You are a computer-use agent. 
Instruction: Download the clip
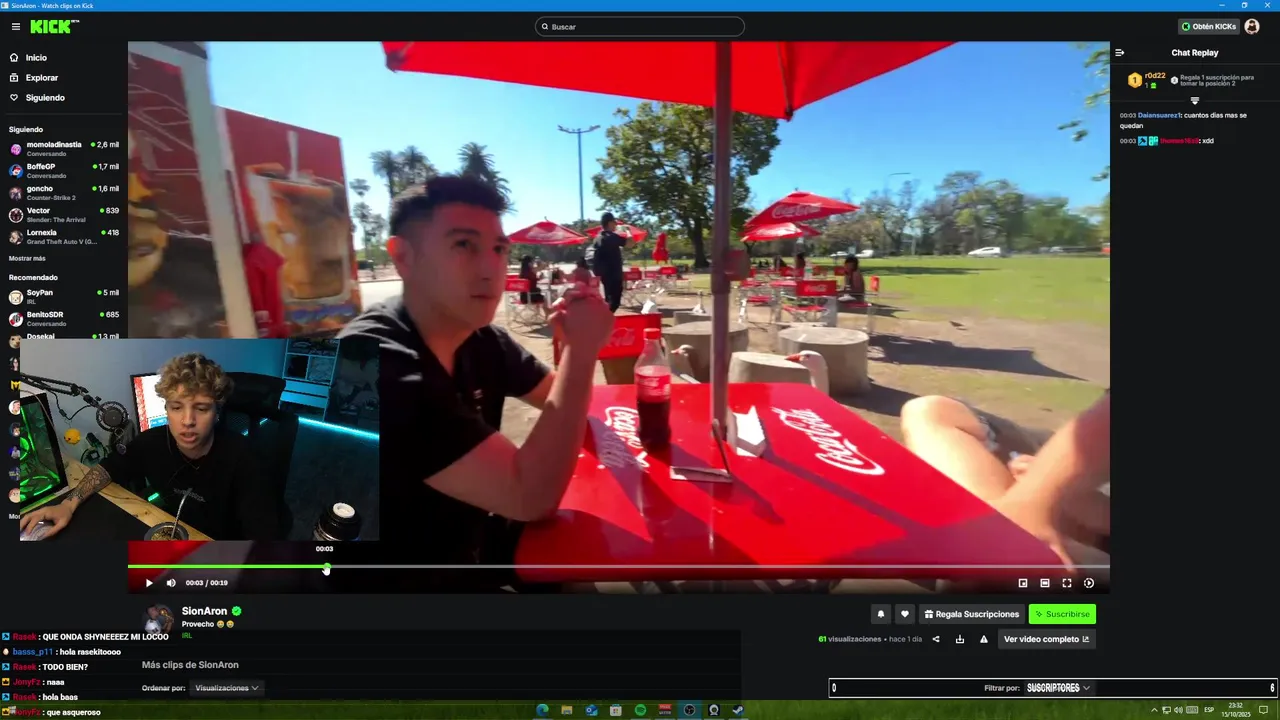pos(960,639)
